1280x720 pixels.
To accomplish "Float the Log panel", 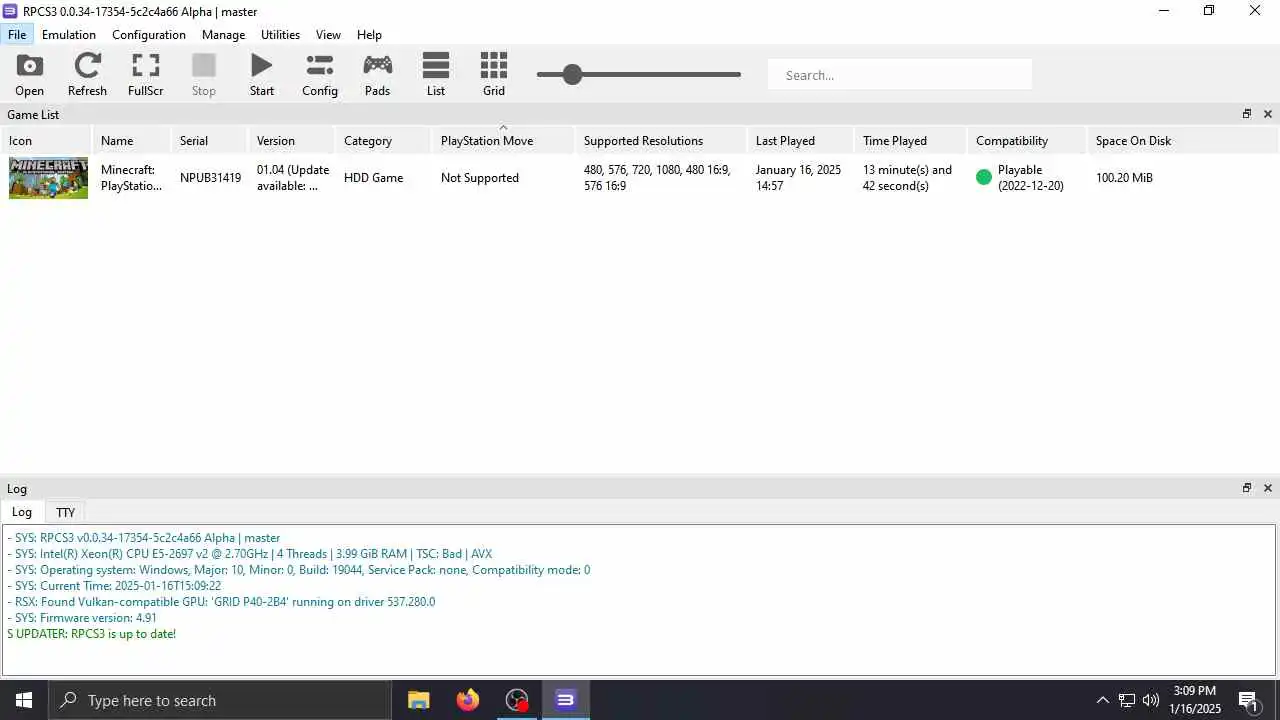I will tap(1247, 488).
